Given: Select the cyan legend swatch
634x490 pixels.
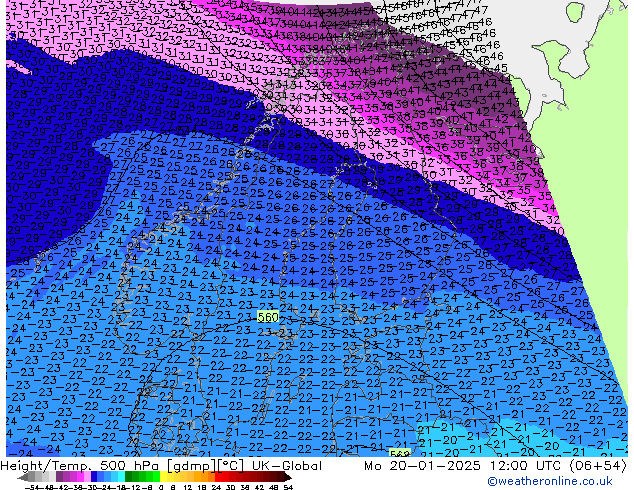Looking at the screenshot, I should [121, 477].
